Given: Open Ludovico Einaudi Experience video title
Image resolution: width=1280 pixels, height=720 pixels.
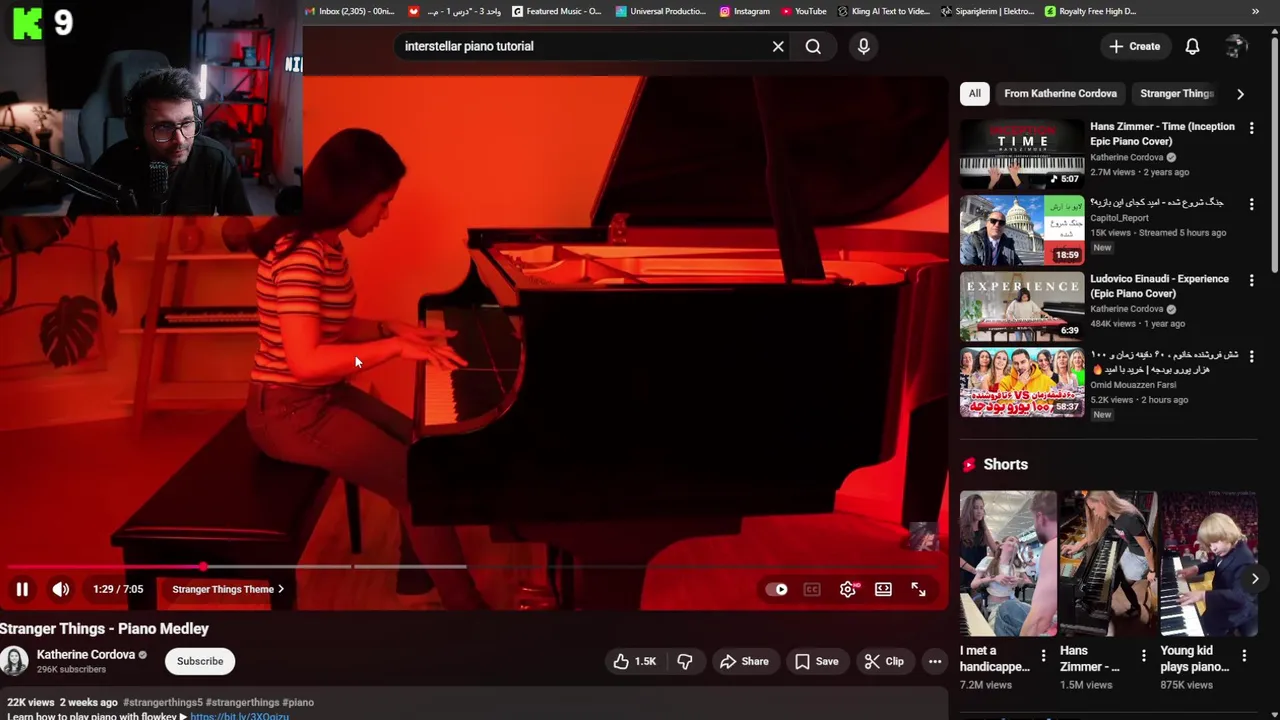Looking at the screenshot, I should 1159,286.
